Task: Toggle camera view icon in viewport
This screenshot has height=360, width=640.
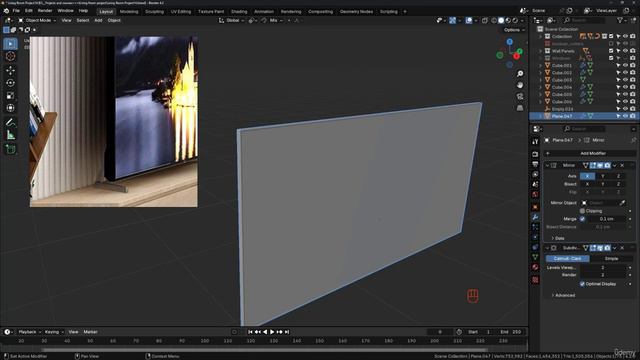Action: [520, 96]
